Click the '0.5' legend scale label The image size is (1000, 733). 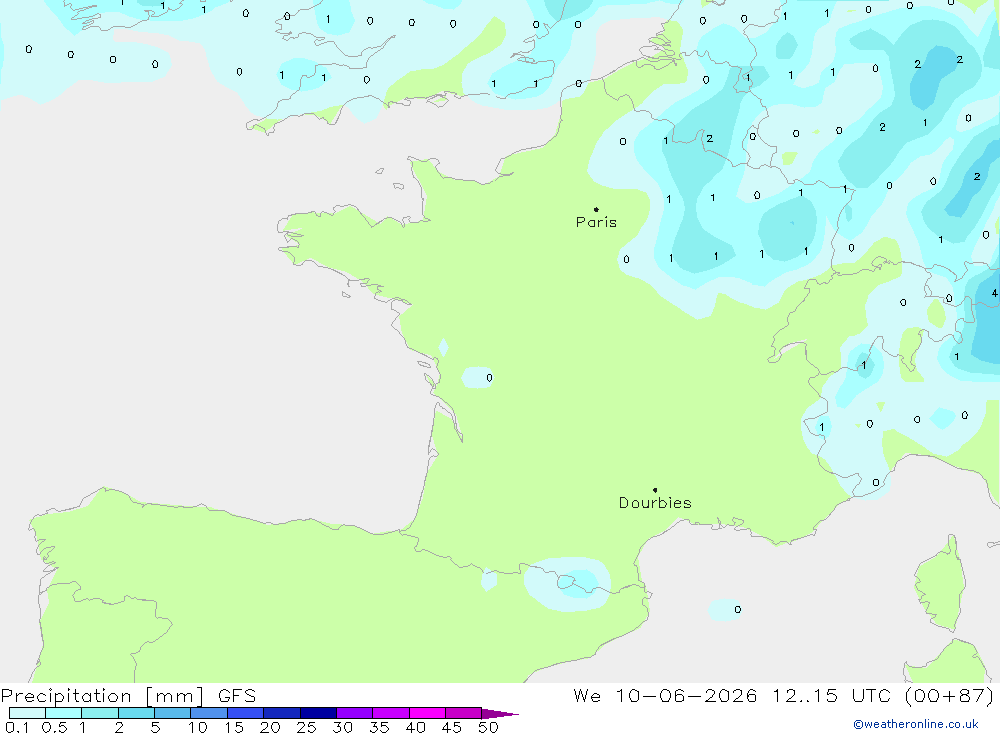tap(54, 727)
